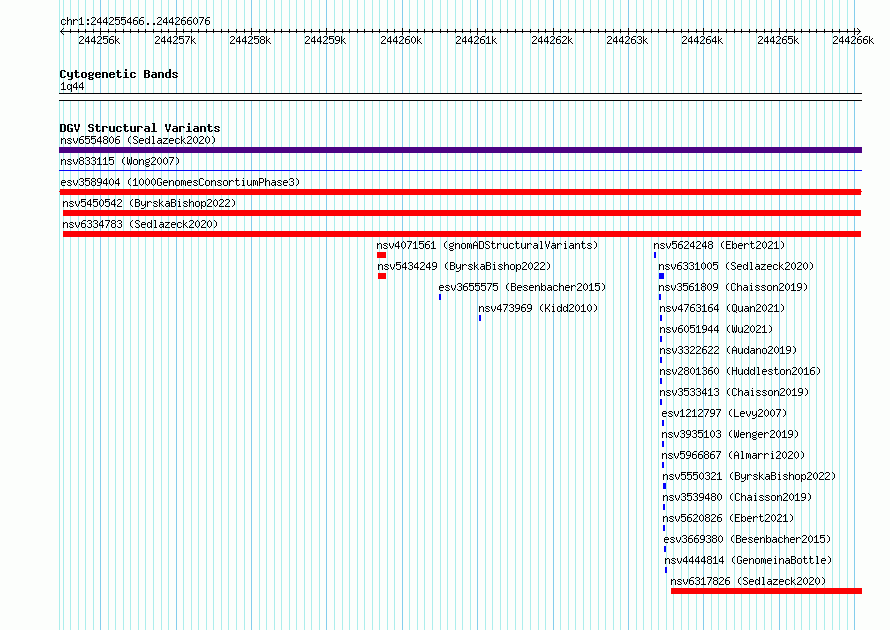Open nsv3935103 (Wenger2019) label
The image size is (890, 630).
coord(730,434)
